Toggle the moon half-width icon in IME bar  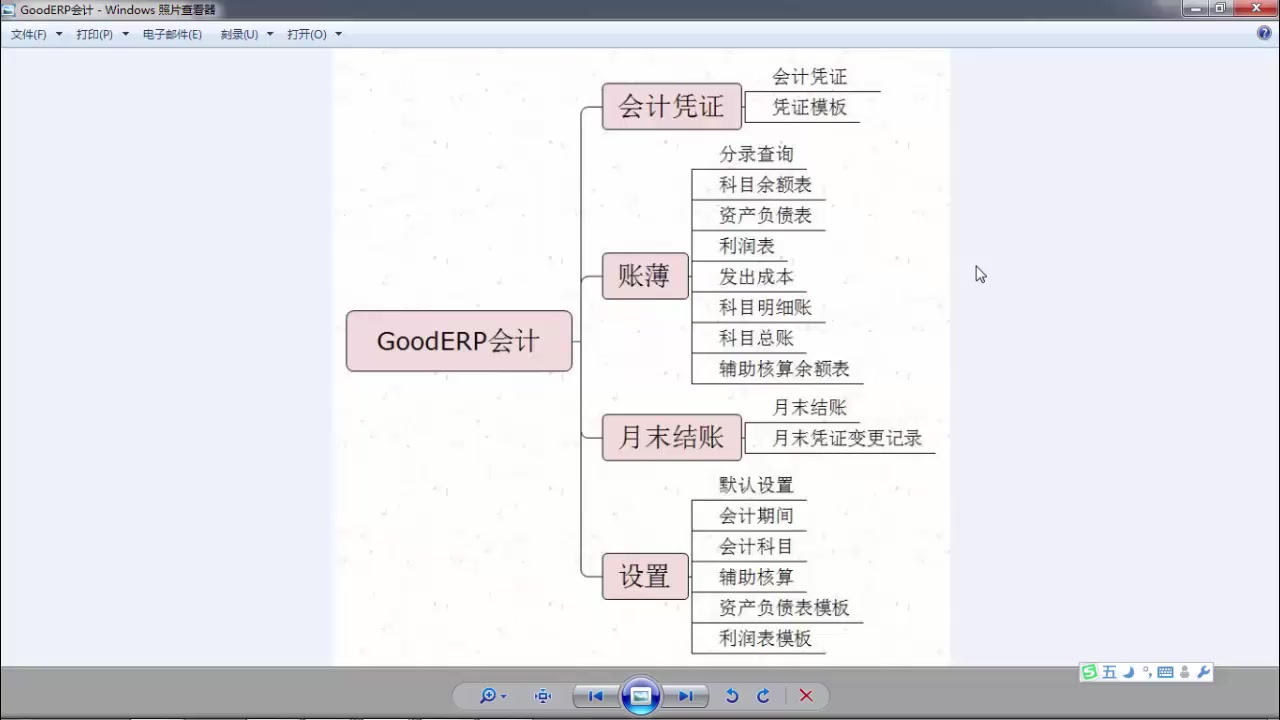1129,672
